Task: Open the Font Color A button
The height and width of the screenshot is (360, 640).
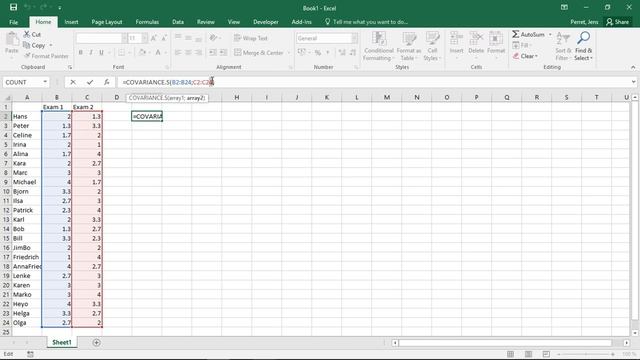Action: 158,53
